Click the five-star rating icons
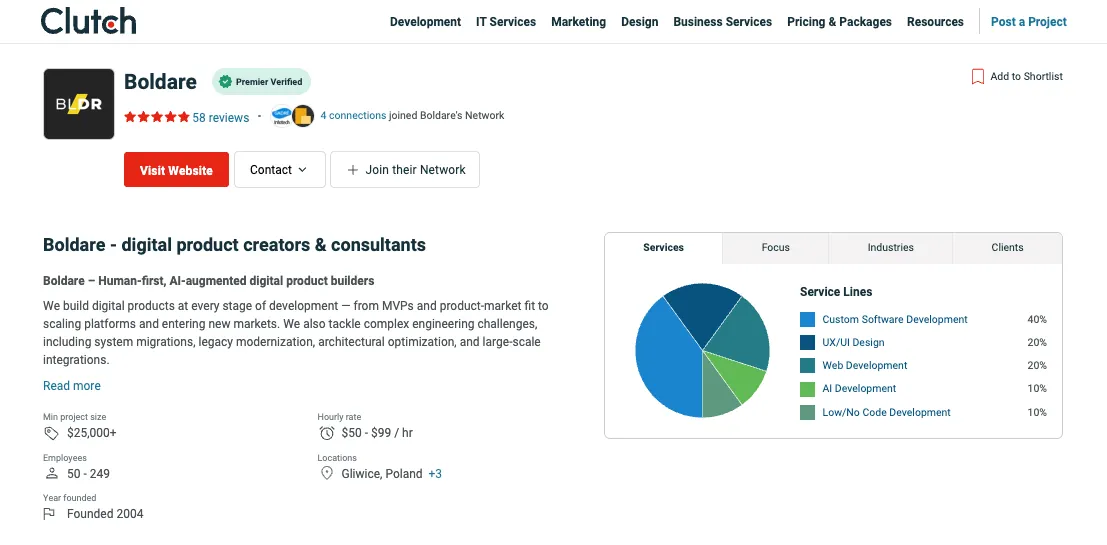The height and width of the screenshot is (545, 1107). [157, 117]
